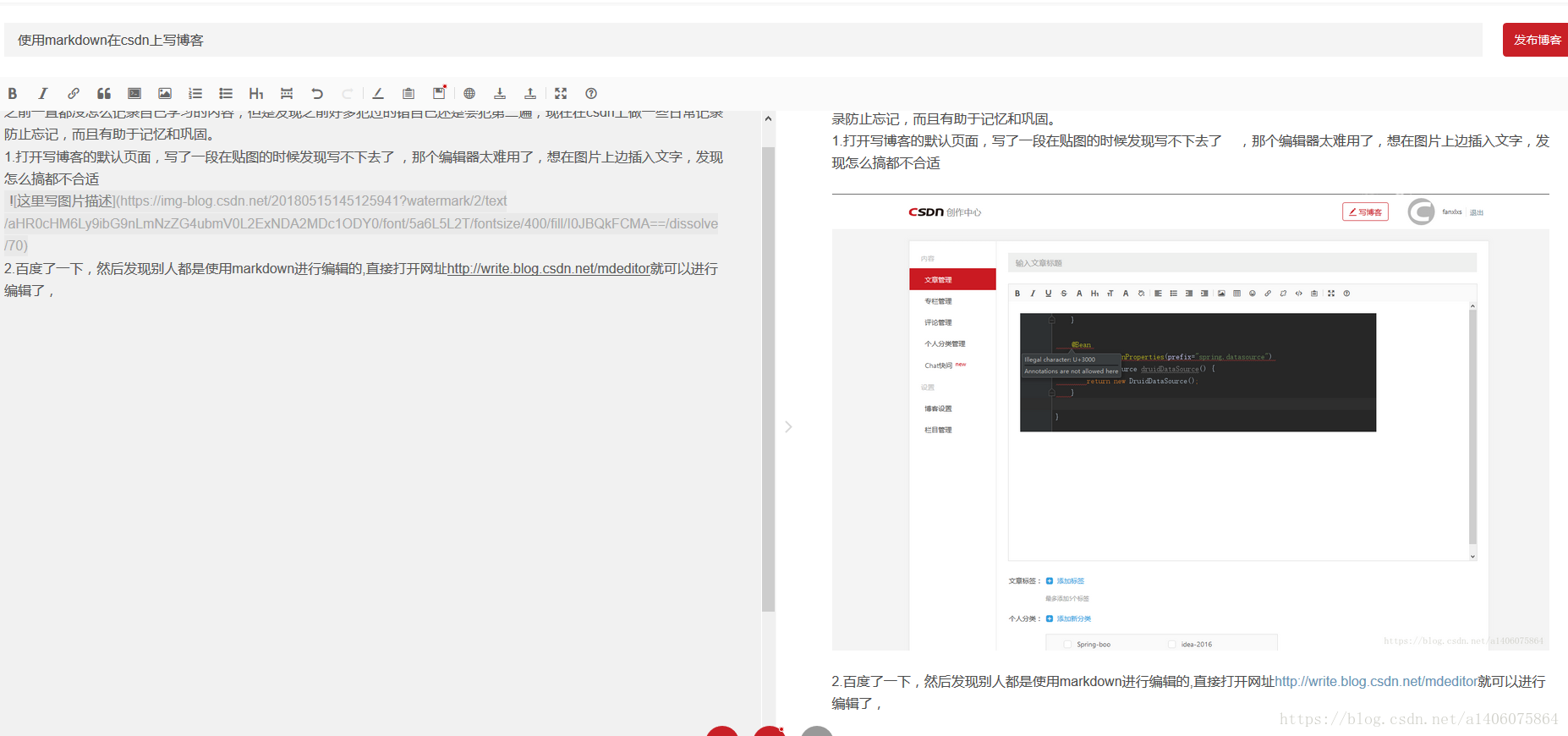Open the clipboard icon in the toolbar

(408, 94)
